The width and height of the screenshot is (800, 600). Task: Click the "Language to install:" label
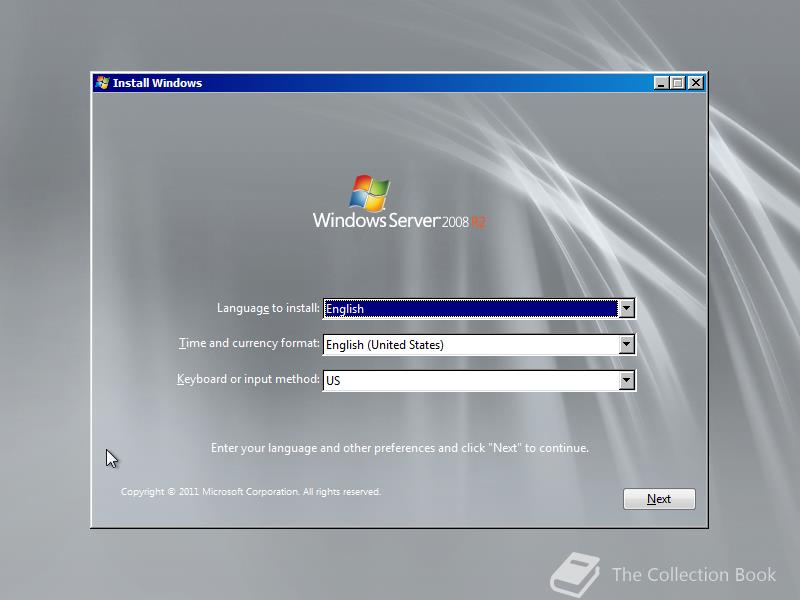coord(268,308)
